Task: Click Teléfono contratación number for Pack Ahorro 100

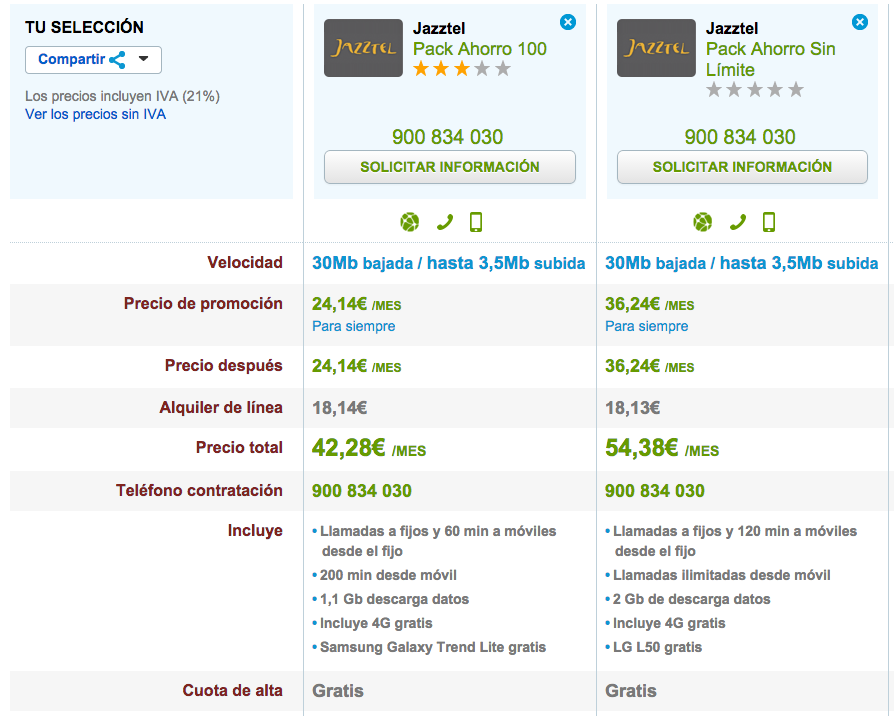Action: coord(361,491)
